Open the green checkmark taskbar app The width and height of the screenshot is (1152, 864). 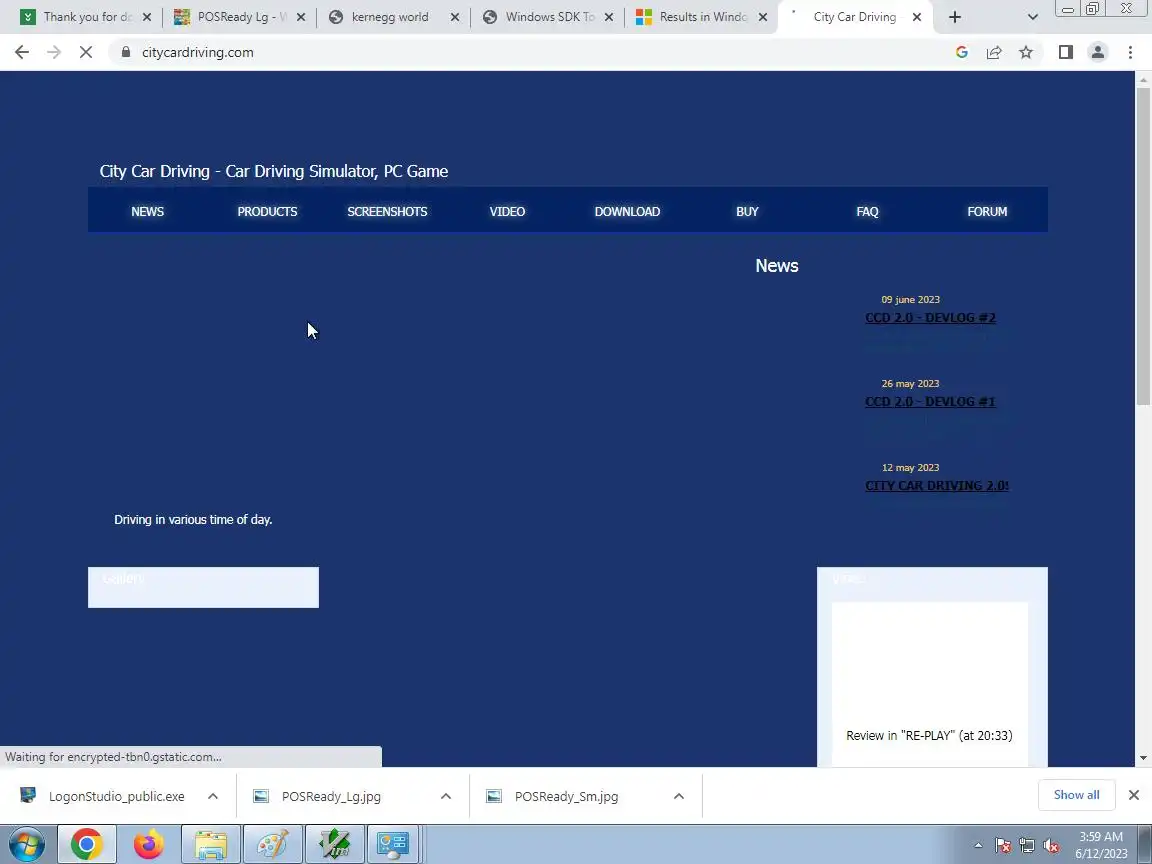pyautogui.click(x=335, y=844)
